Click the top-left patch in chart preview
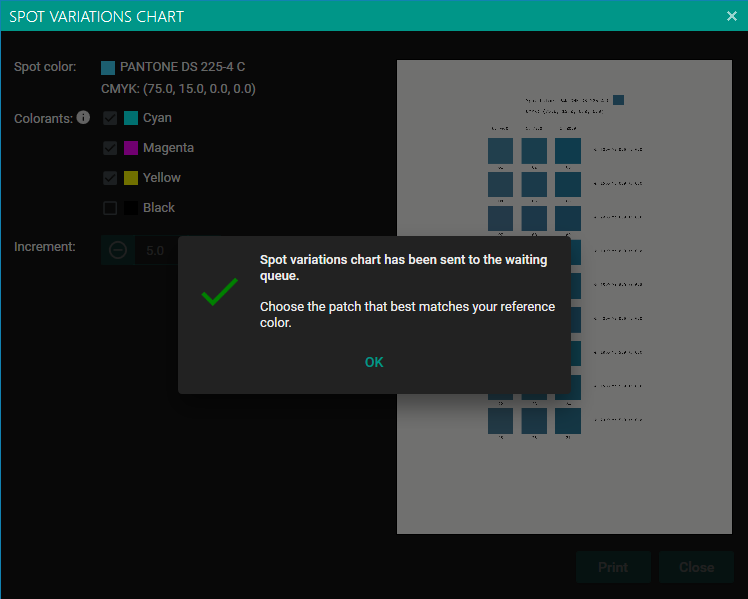The width and height of the screenshot is (748, 599). 500,151
